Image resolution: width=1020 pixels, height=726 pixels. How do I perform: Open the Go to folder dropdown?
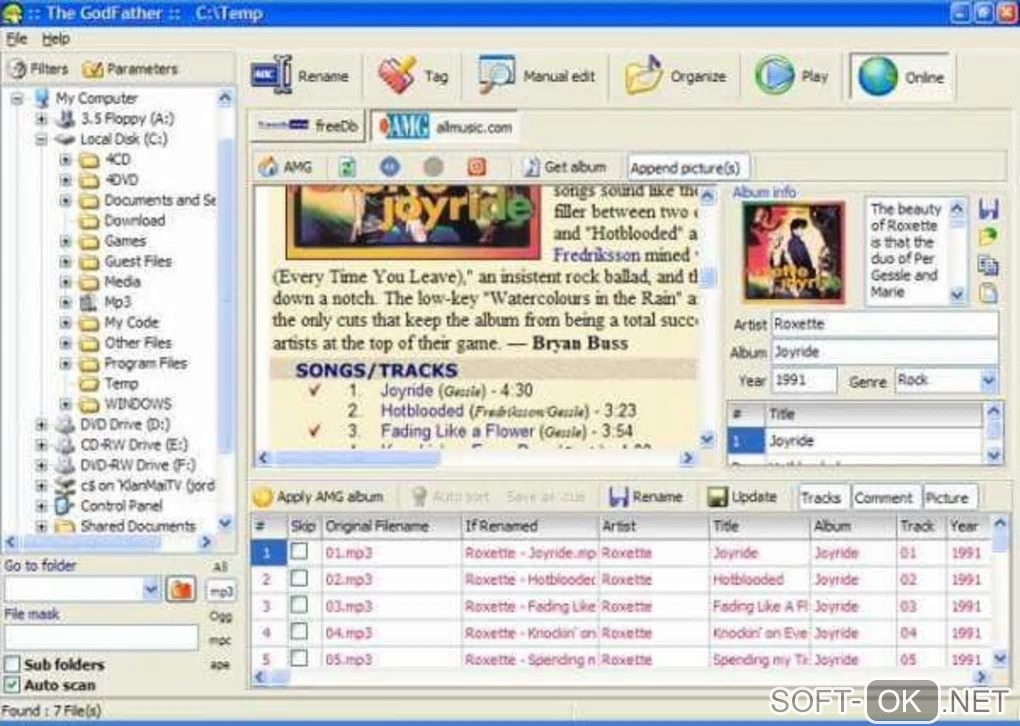(151, 589)
